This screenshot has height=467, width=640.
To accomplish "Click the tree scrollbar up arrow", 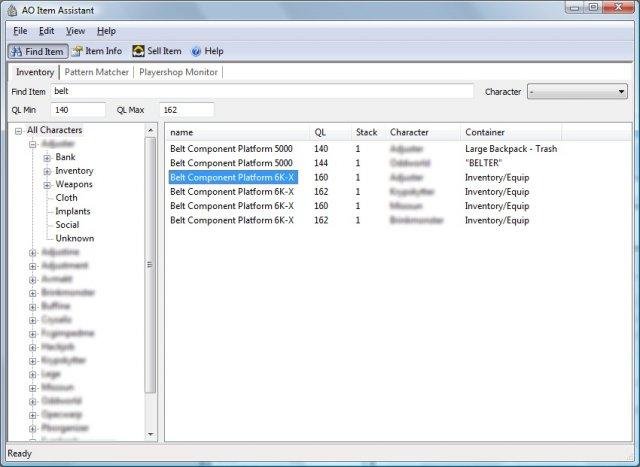I will coord(150,130).
